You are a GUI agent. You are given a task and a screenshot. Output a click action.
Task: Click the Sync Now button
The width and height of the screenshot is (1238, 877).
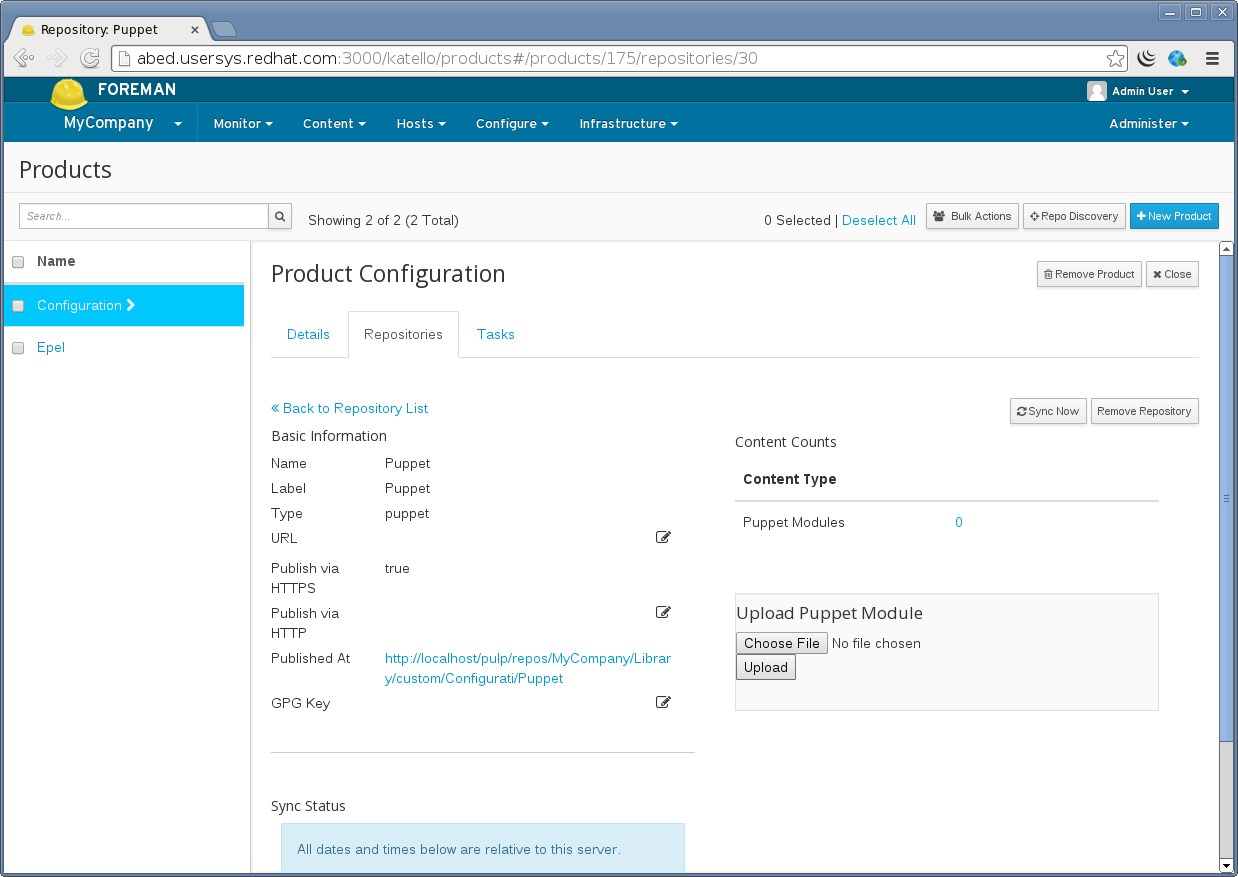coord(1048,411)
